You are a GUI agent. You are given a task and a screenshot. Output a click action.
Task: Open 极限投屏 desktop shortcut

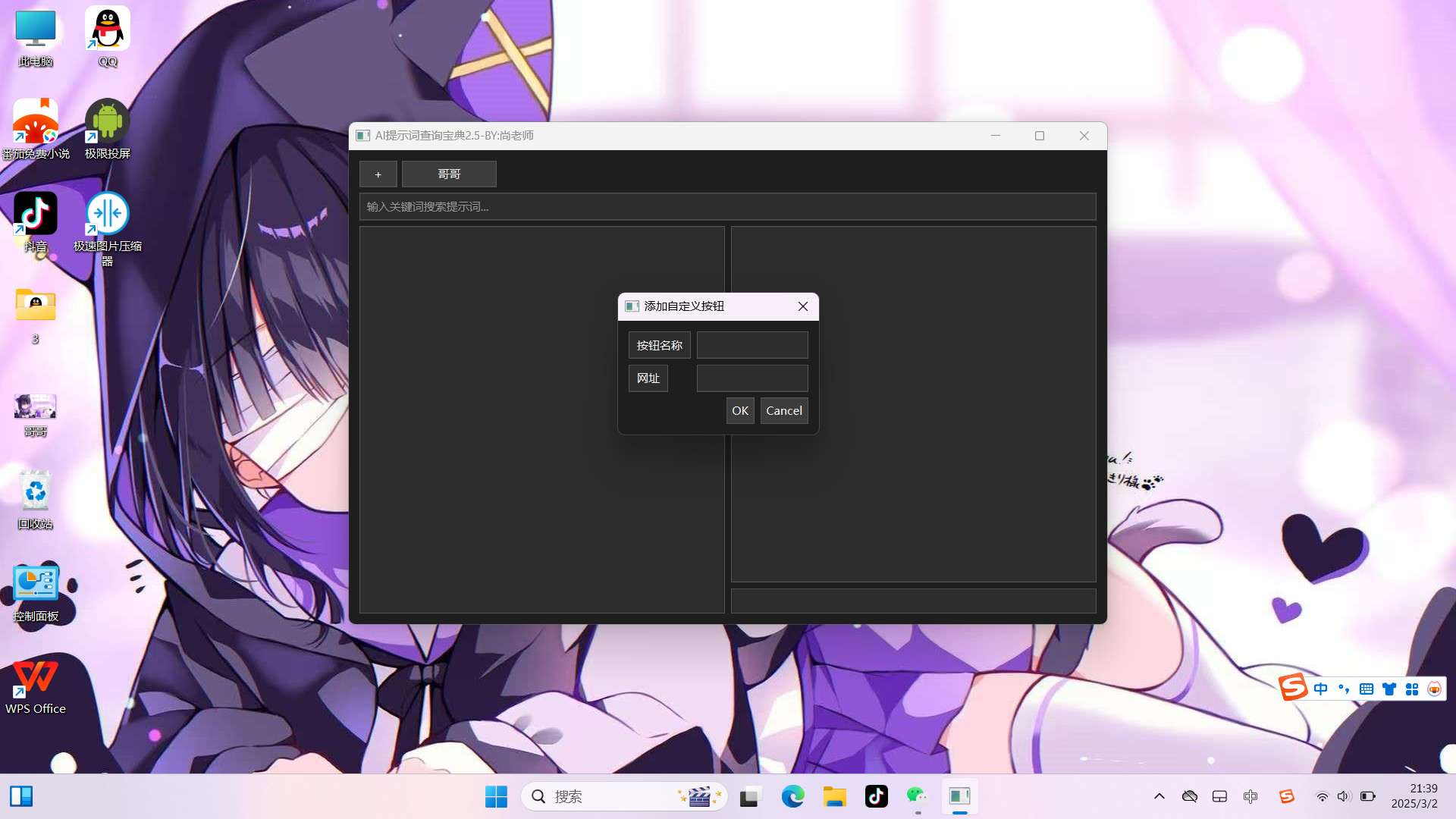coord(108,129)
